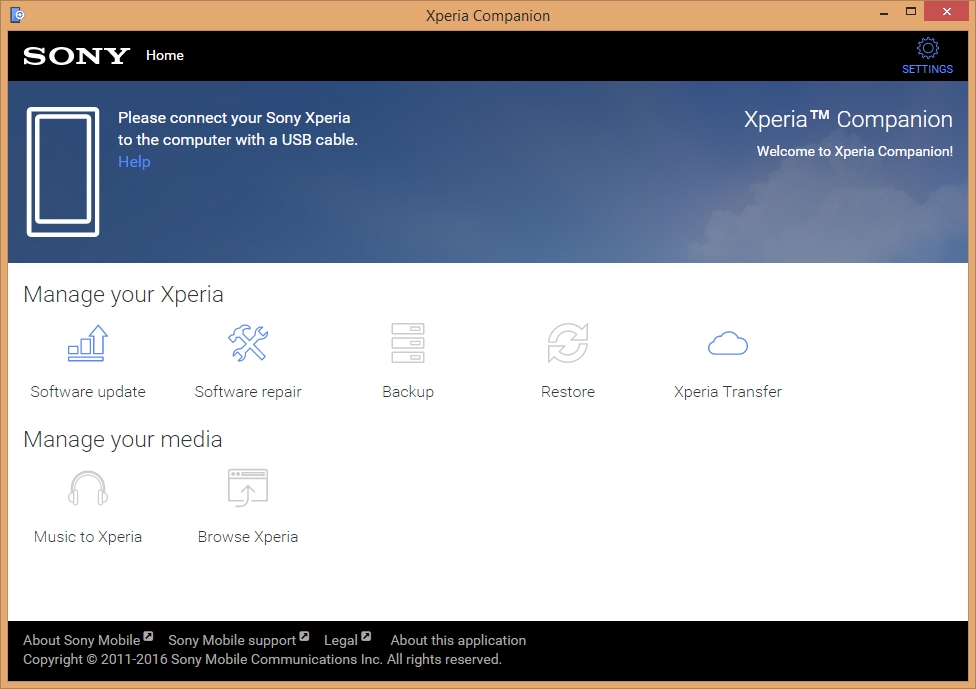
Task: Click About this application
Action: [x=457, y=640]
